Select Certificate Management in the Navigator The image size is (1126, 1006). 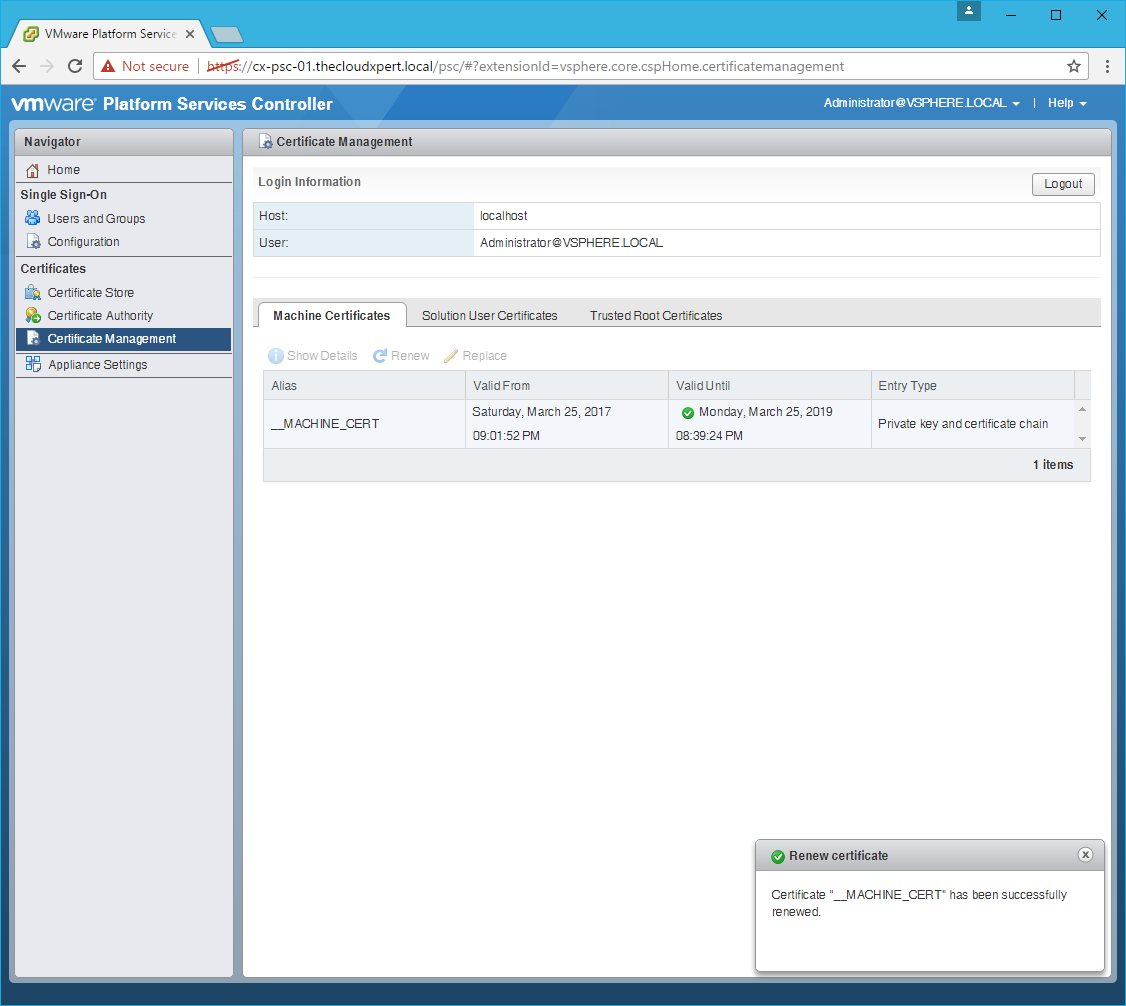[x=111, y=339]
